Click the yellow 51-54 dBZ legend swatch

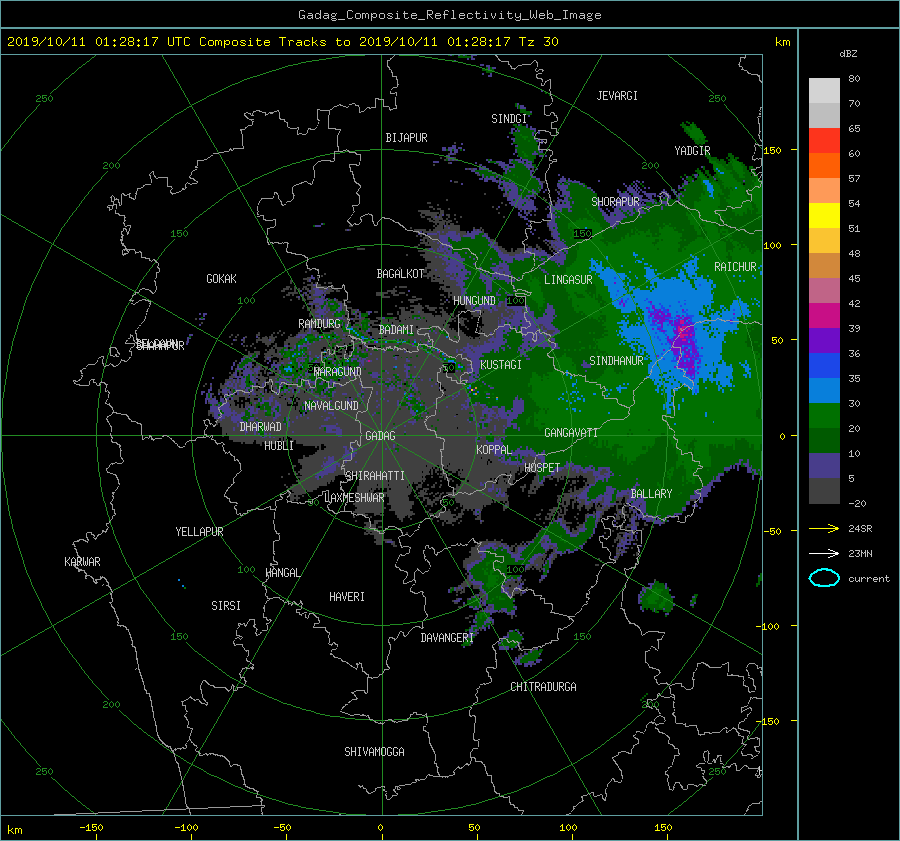point(824,215)
